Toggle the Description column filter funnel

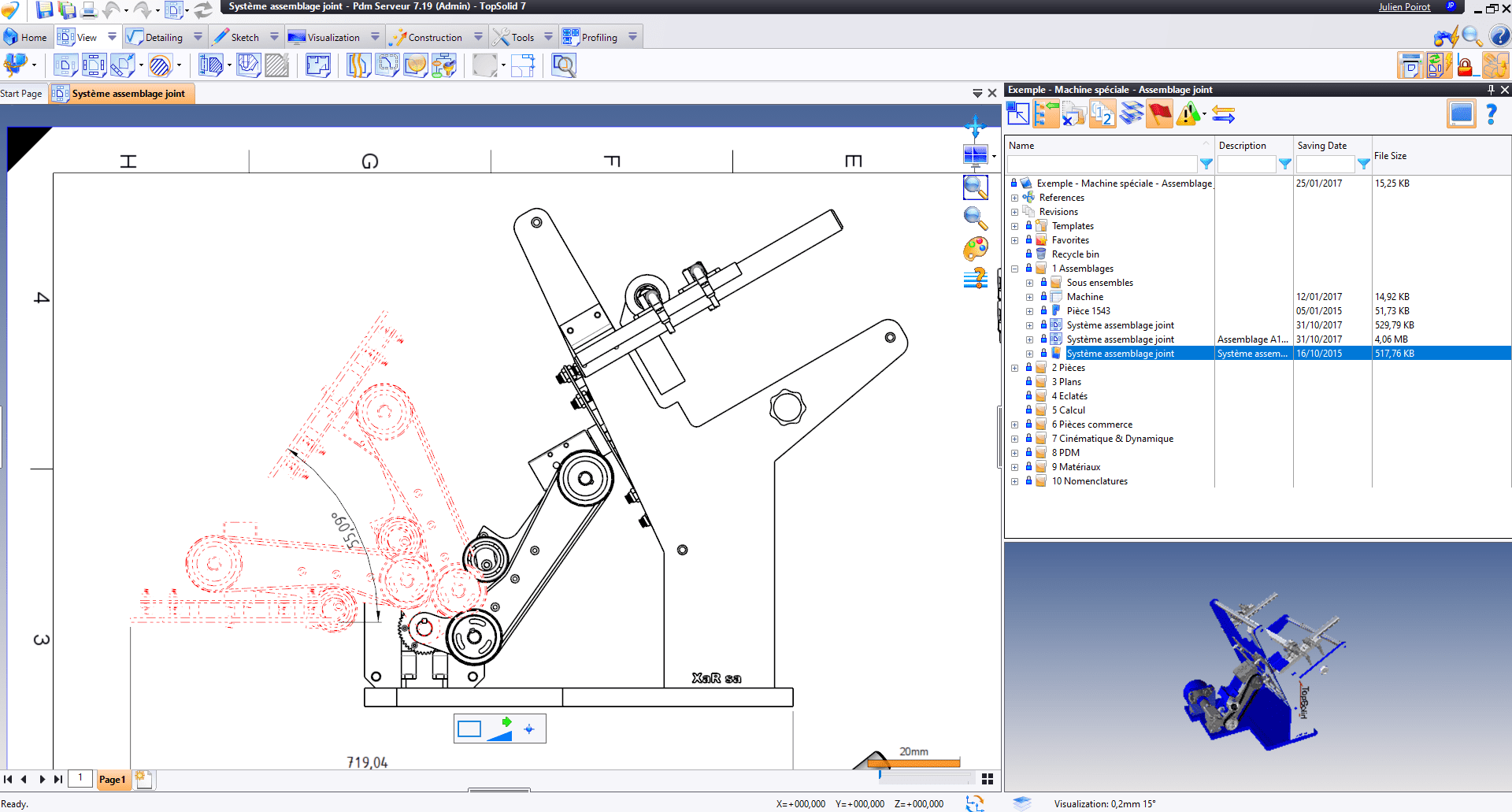[1284, 164]
